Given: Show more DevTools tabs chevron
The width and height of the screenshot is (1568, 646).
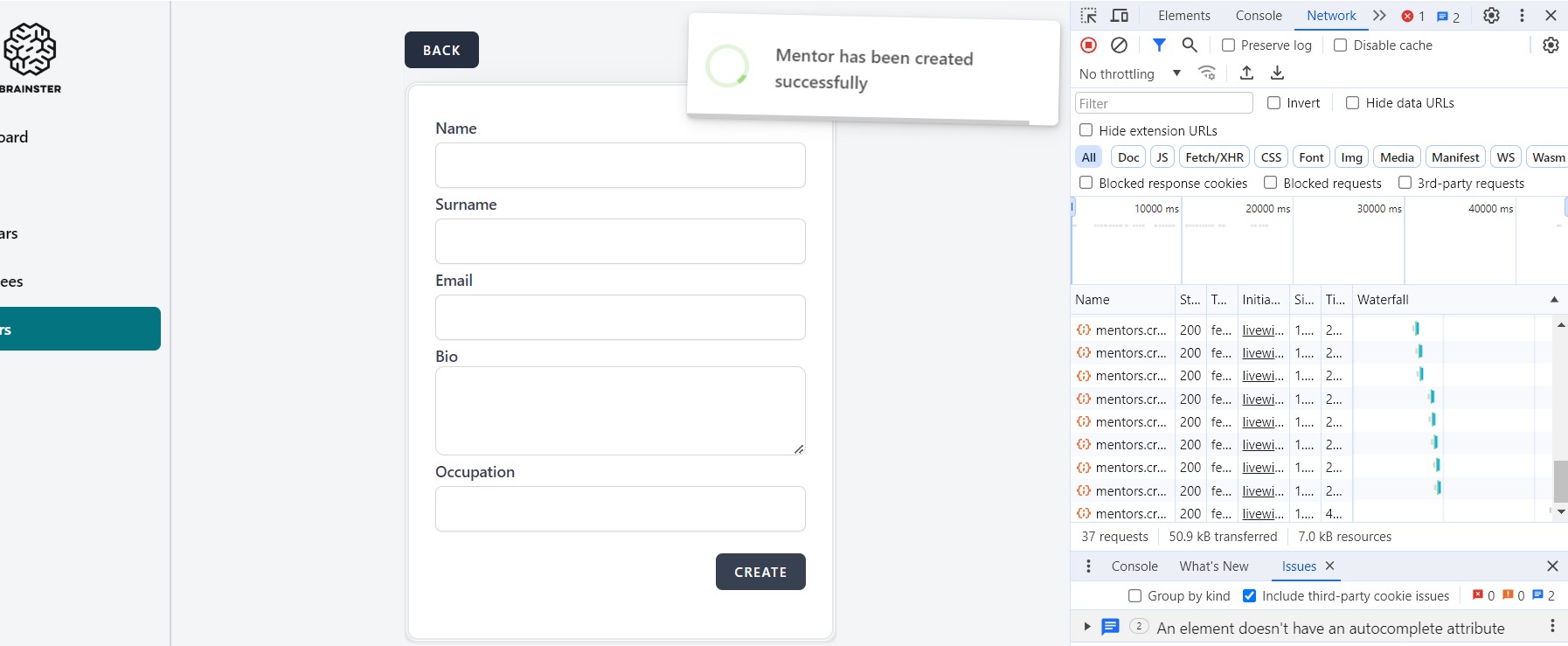Looking at the screenshot, I should [1379, 16].
